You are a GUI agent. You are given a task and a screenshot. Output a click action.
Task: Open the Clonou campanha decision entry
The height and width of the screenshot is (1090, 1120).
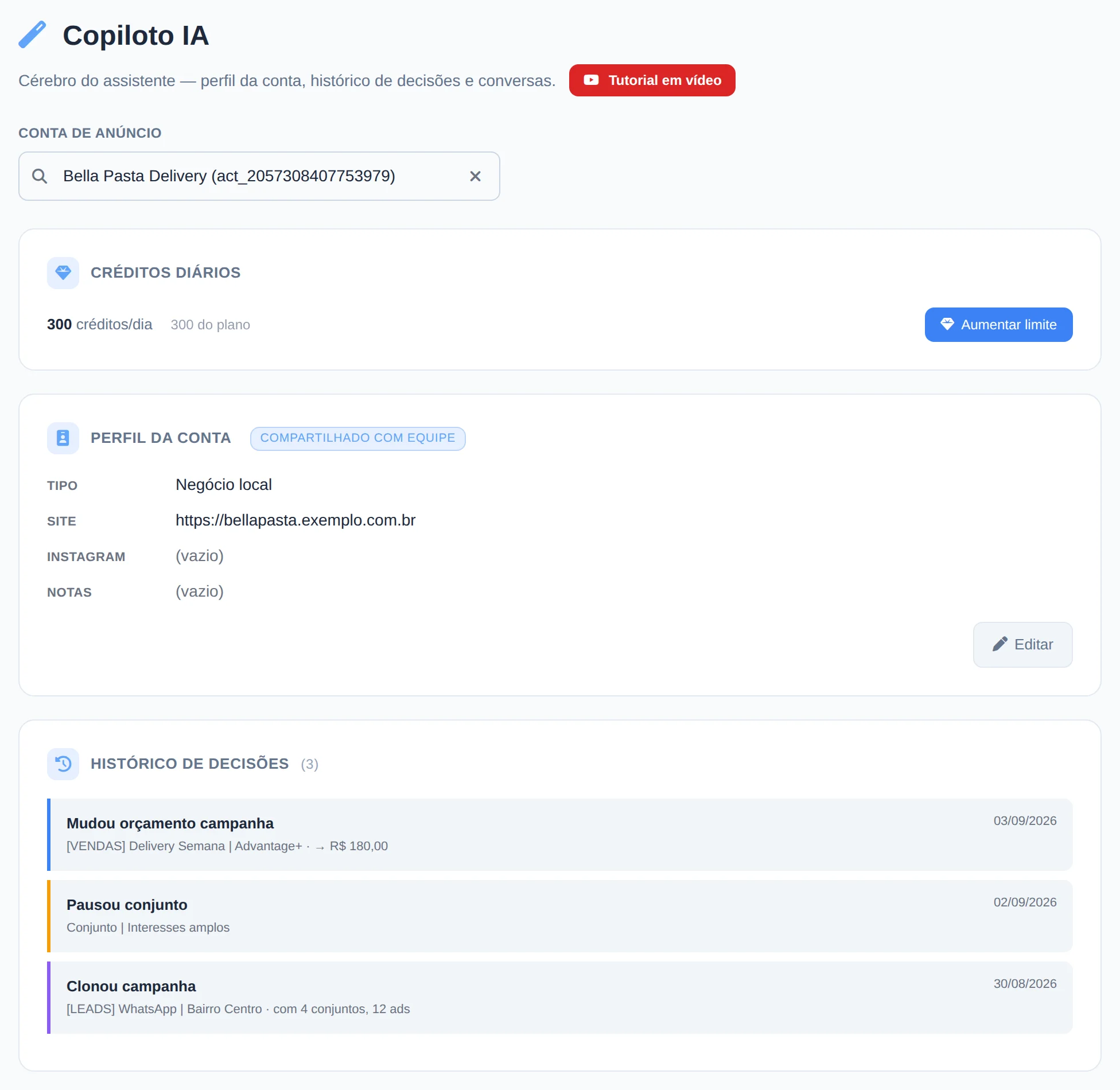point(560,998)
